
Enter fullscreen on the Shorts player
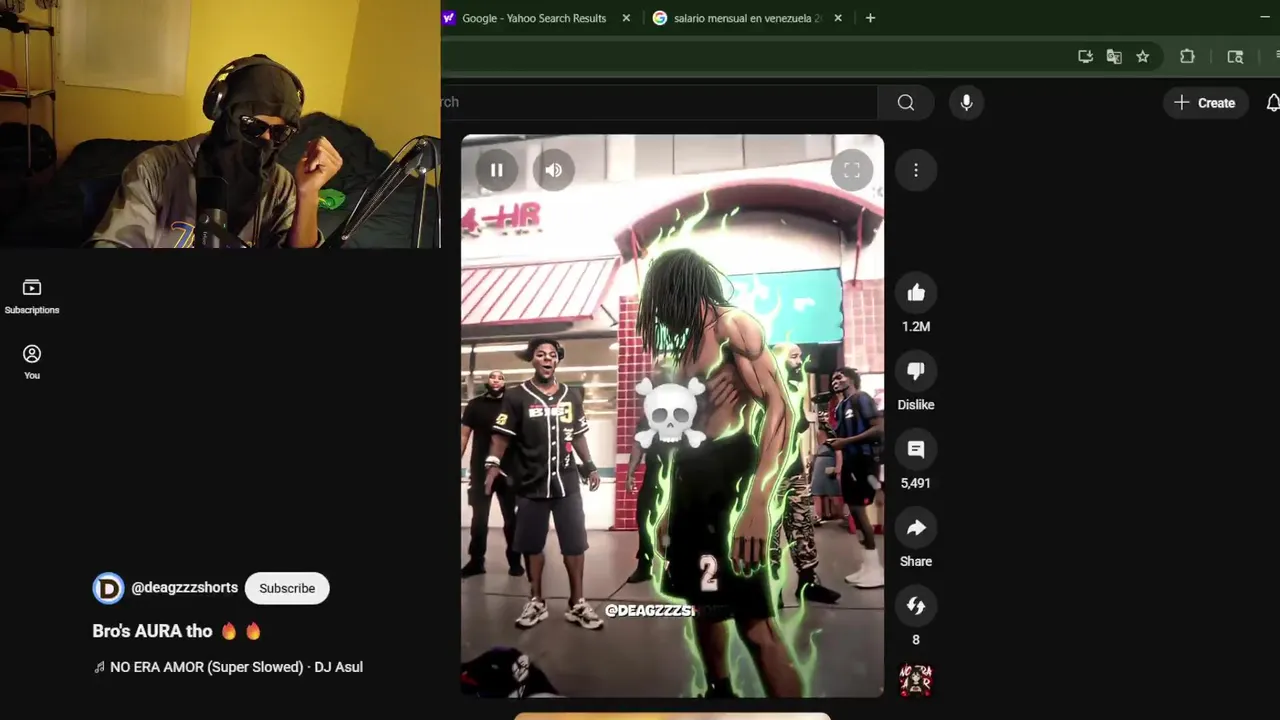tap(852, 170)
